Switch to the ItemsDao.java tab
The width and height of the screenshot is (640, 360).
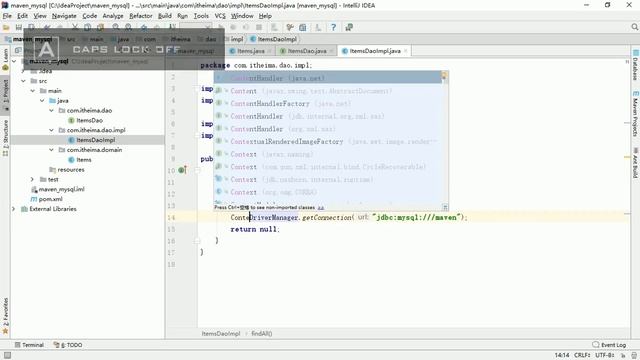[307, 51]
